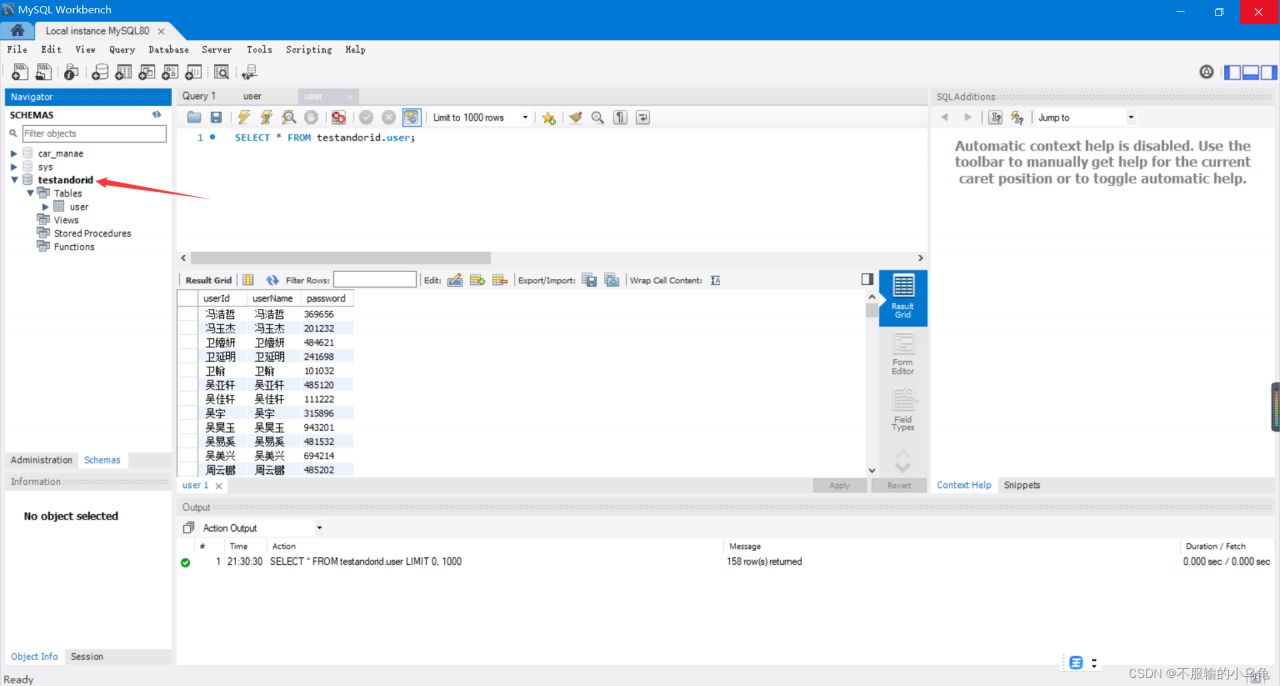Open the Server menu

point(217,49)
